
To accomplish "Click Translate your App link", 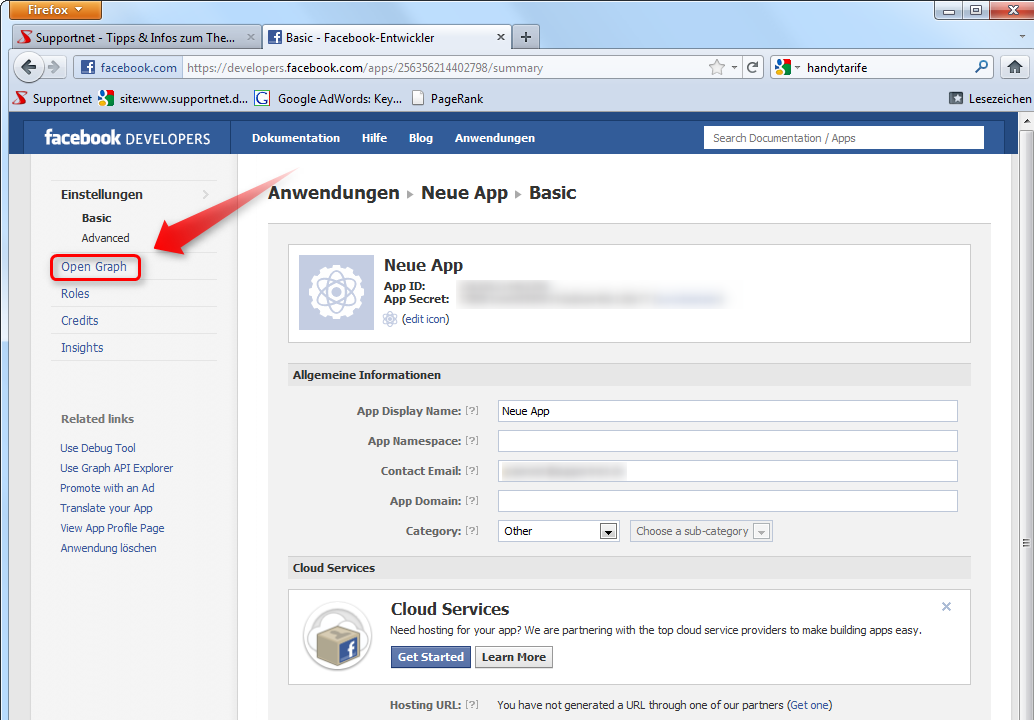I will (x=106, y=508).
